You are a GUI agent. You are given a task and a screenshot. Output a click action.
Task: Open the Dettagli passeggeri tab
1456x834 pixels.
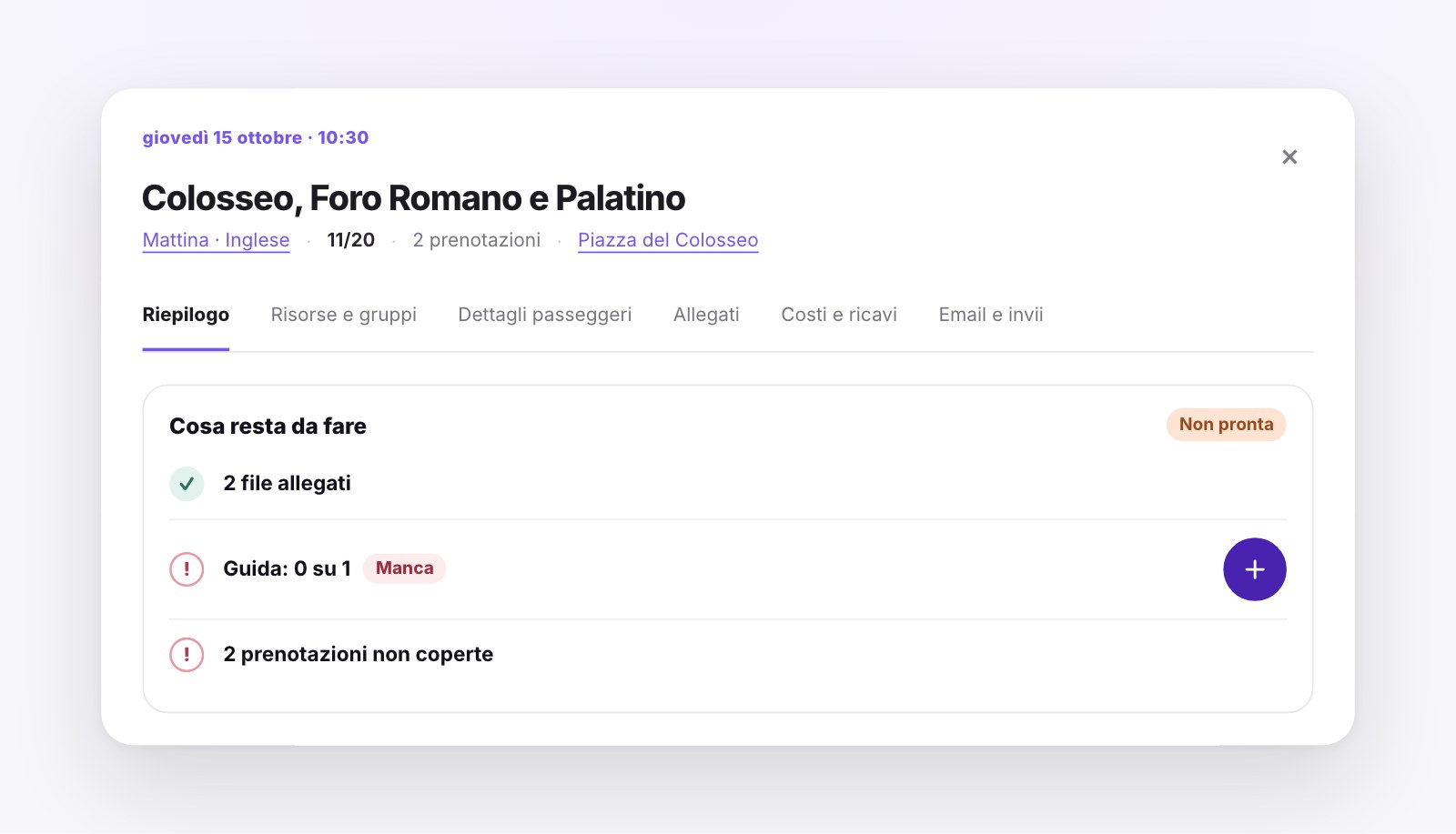click(544, 315)
